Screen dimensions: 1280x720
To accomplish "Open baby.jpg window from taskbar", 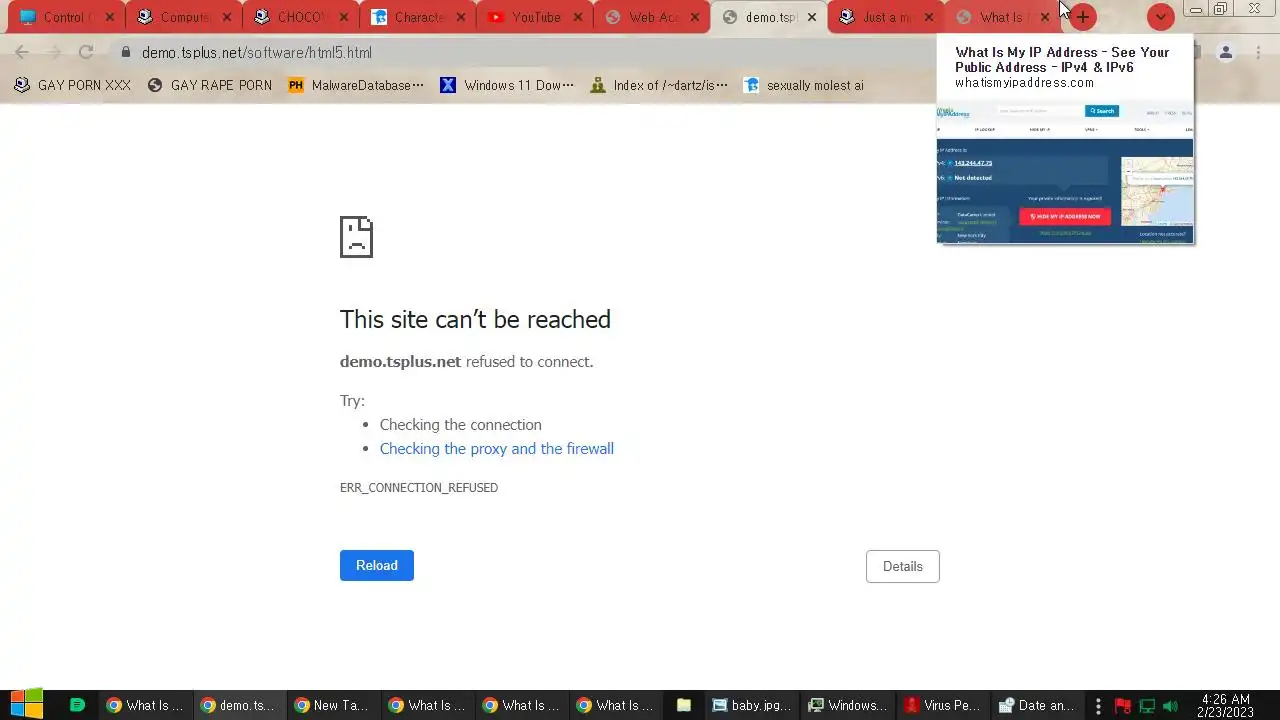I will (751, 705).
